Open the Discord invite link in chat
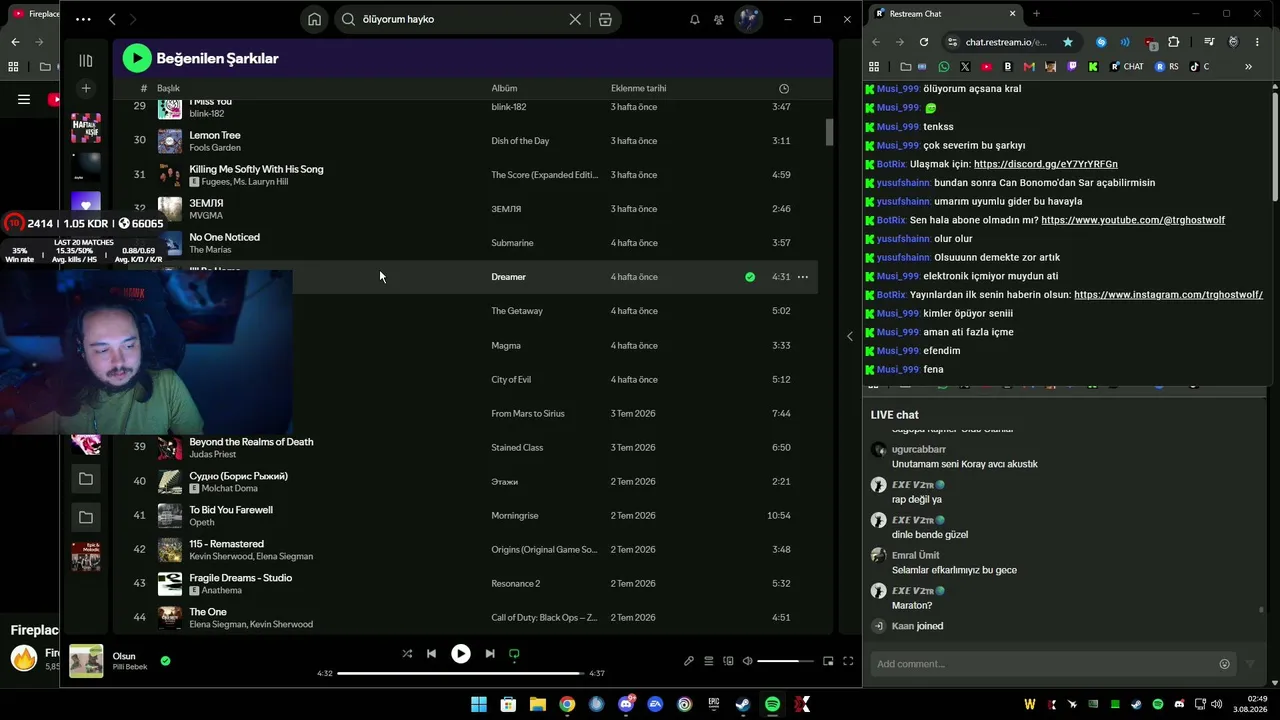Image resolution: width=1280 pixels, height=720 pixels. (x=1045, y=164)
